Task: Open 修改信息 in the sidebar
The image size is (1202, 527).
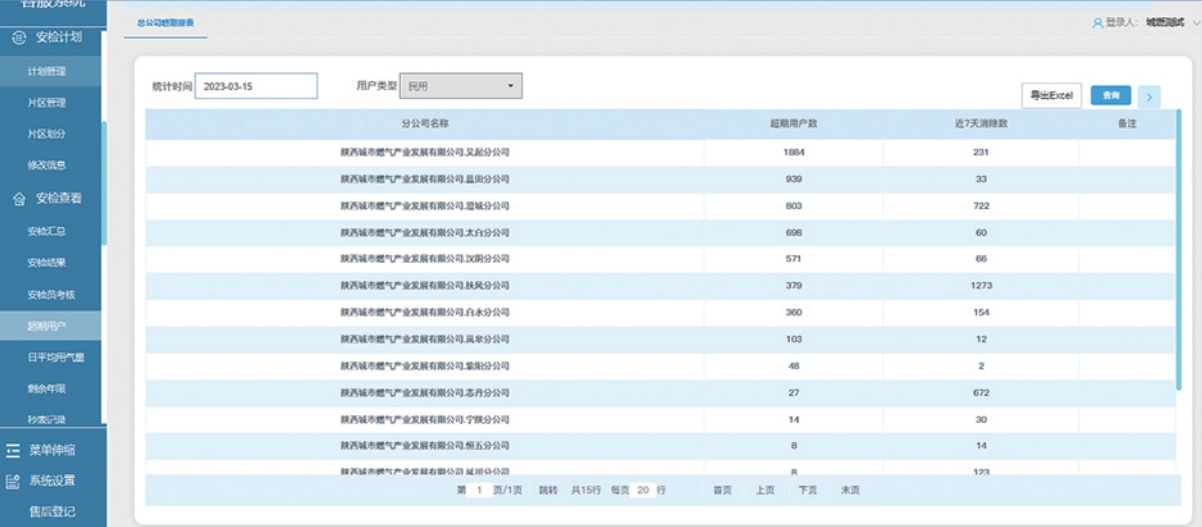Action: (47, 164)
